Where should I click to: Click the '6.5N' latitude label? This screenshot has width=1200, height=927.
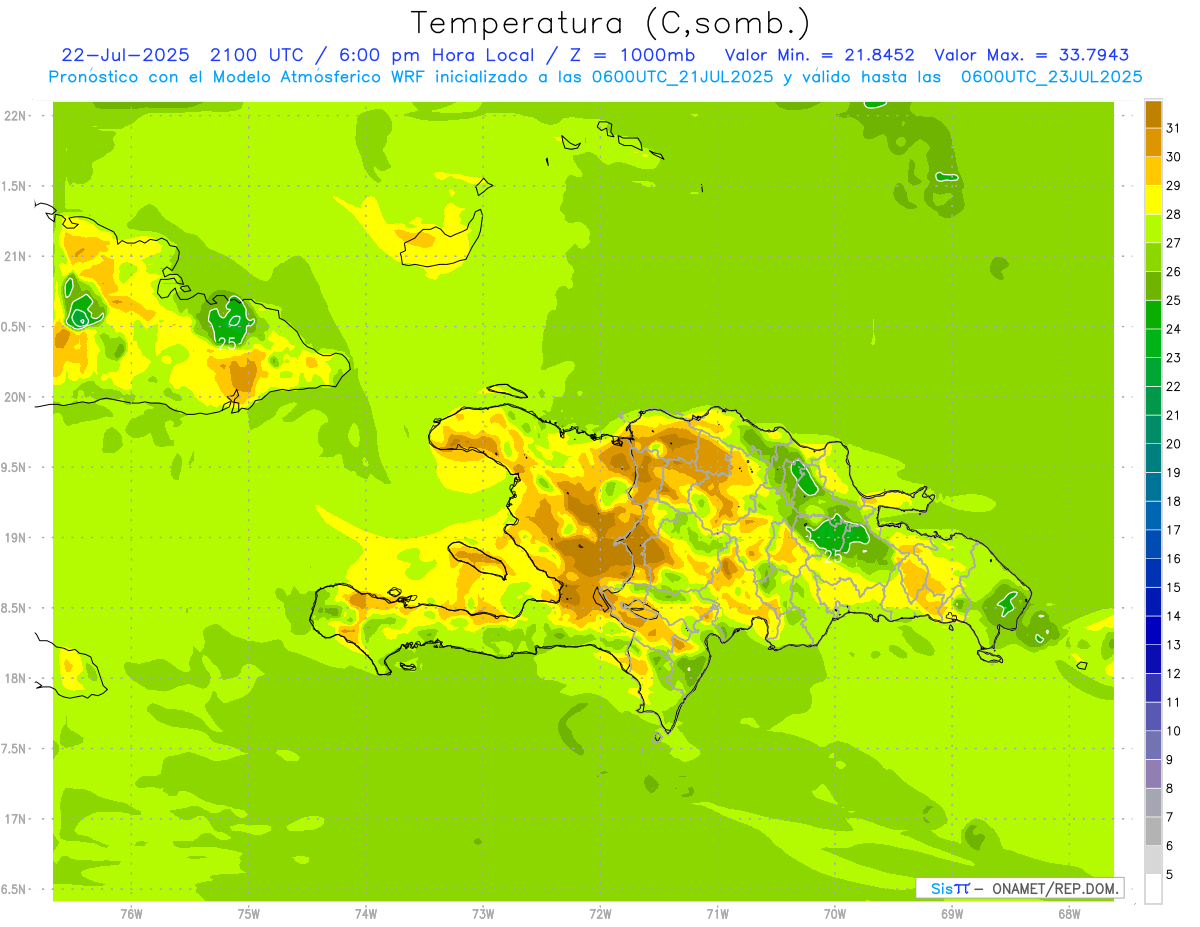tap(15, 890)
